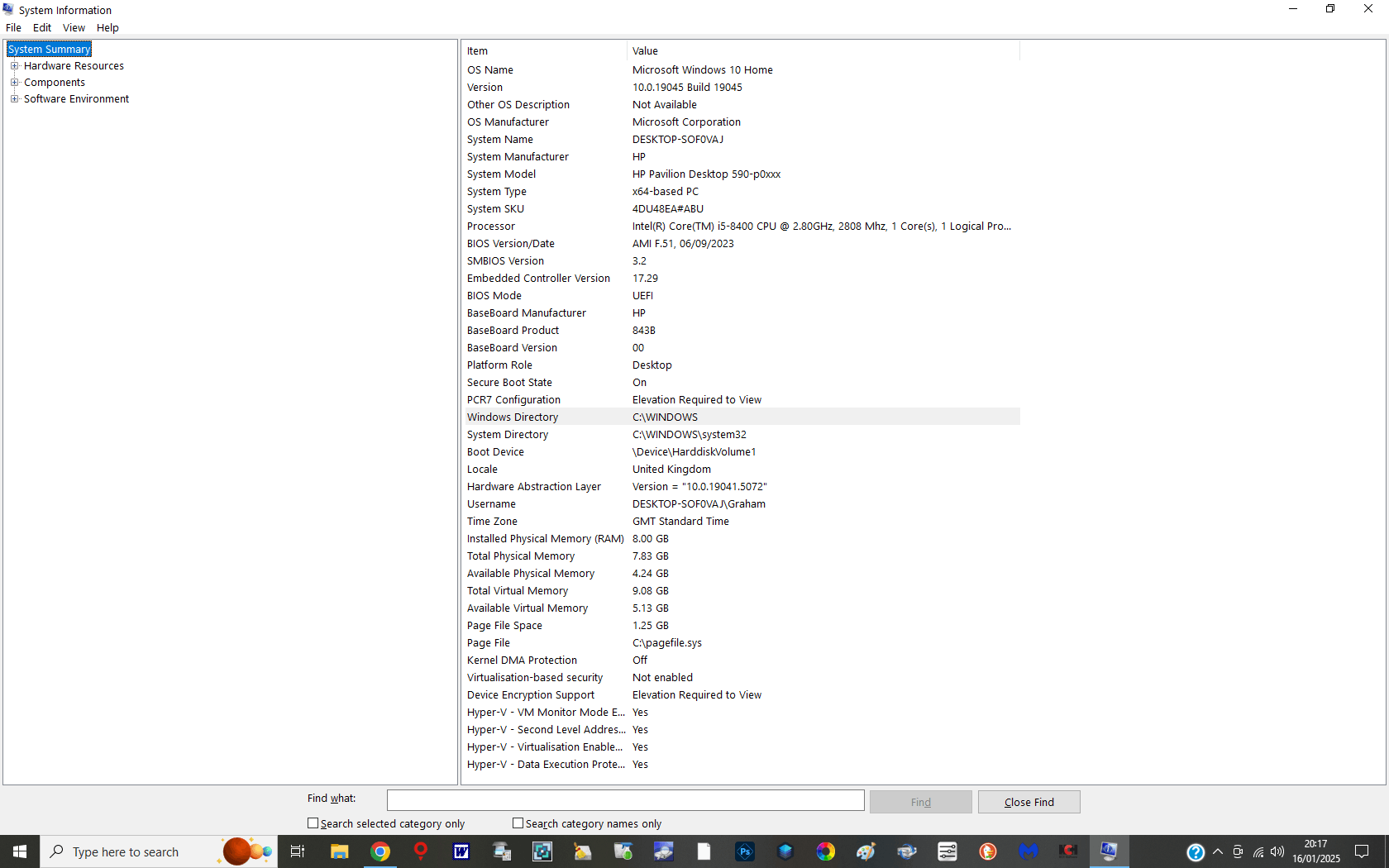
Task: Open Adobe Photoshop Express from the taskbar
Action: (x=744, y=851)
